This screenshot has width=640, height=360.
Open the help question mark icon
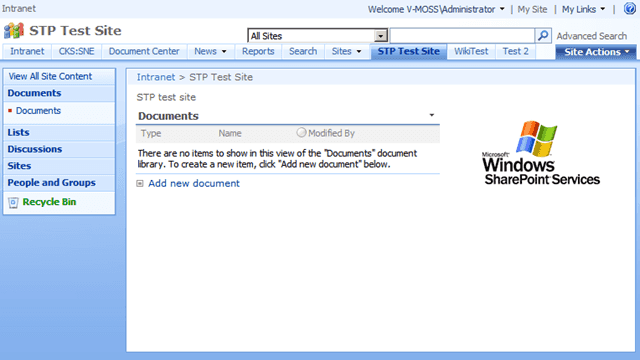630,8
